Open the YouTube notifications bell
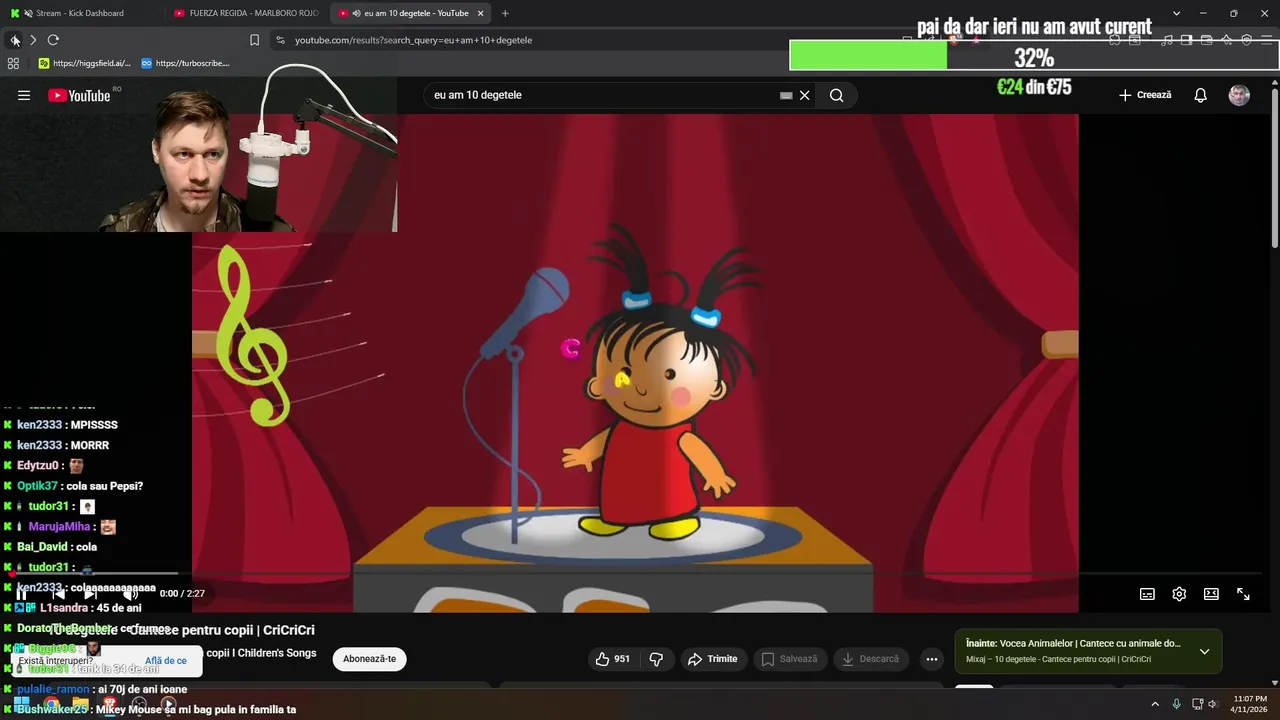 [1201, 95]
